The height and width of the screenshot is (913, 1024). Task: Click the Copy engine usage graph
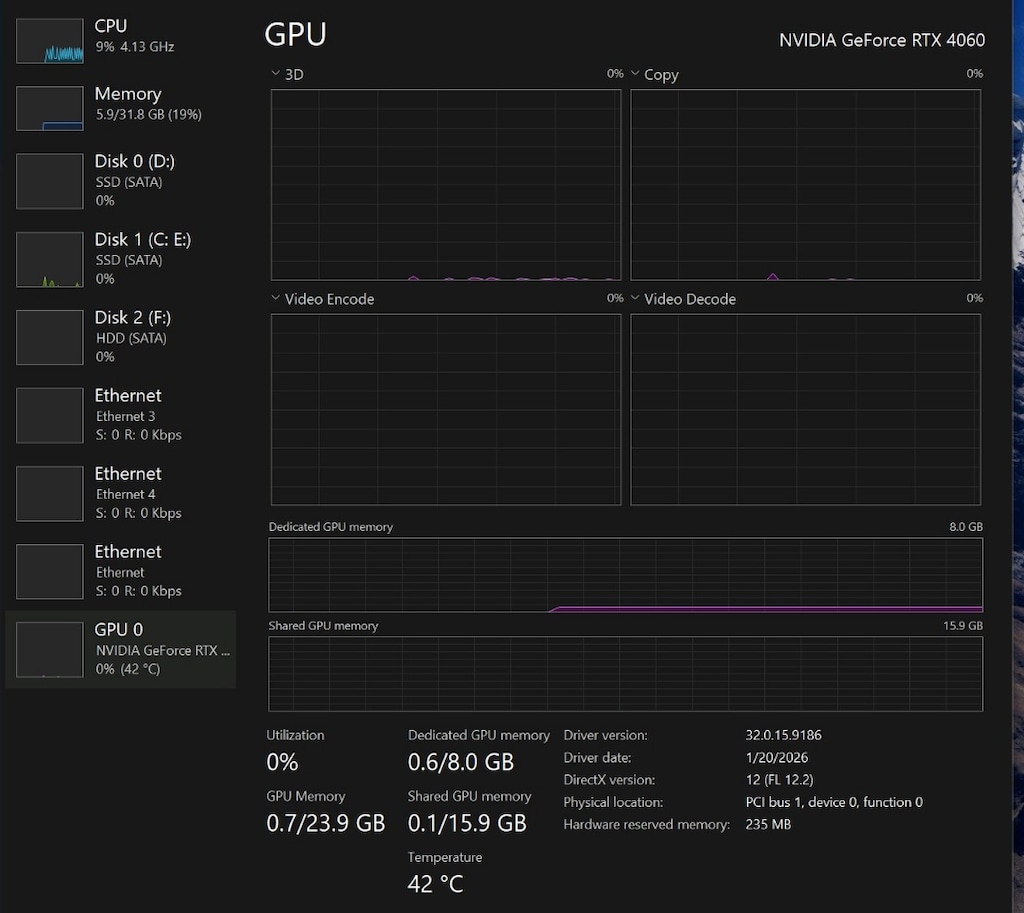(805, 185)
